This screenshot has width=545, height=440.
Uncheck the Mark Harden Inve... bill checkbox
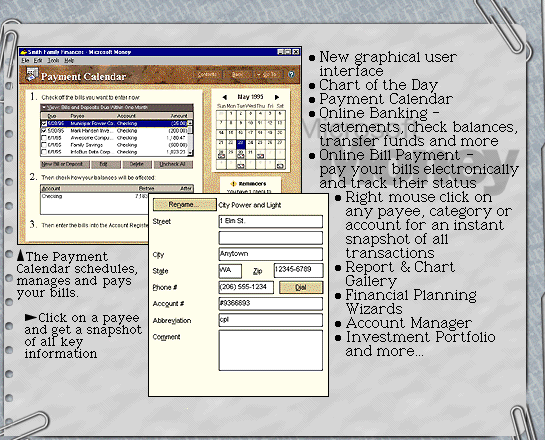tap(44, 131)
